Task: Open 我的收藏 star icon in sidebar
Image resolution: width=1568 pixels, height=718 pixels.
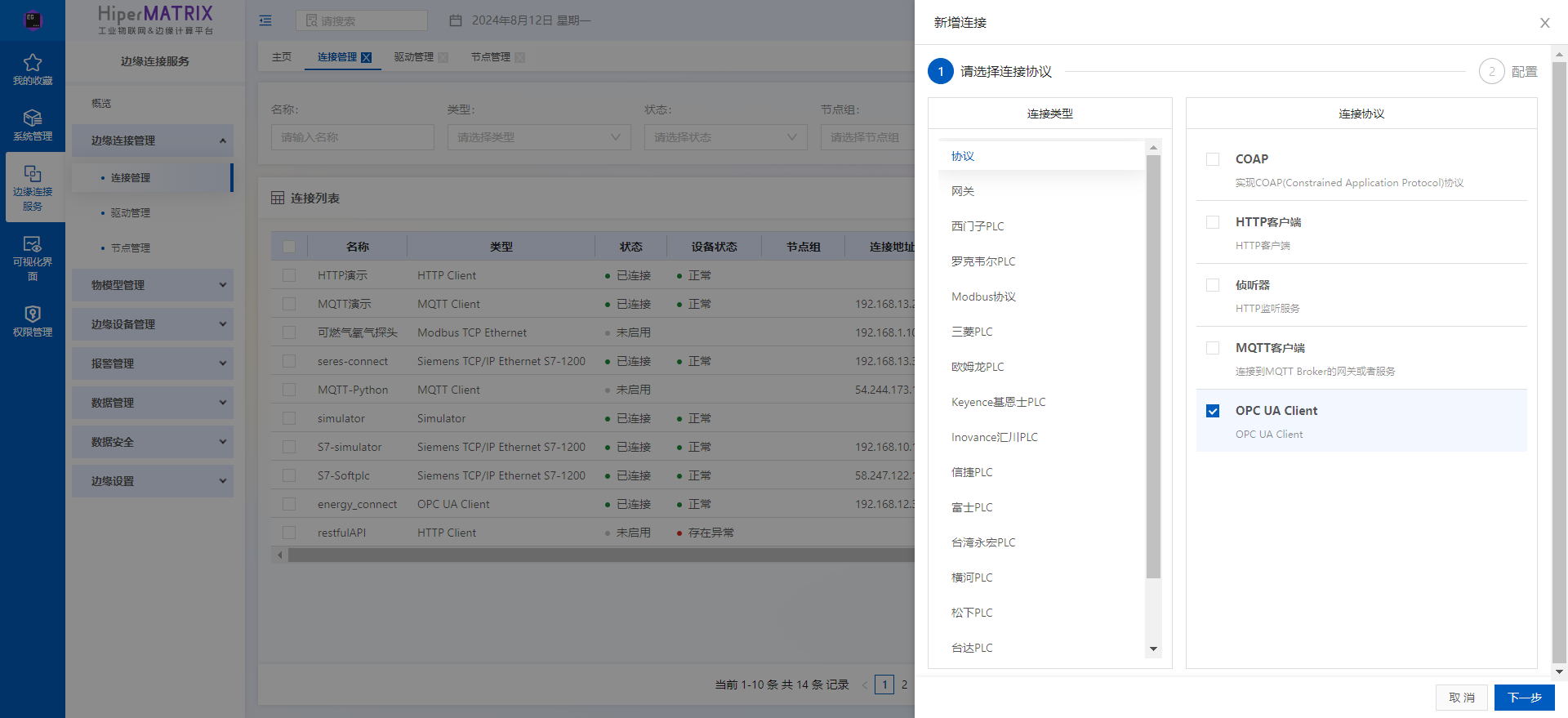Action: 33,63
